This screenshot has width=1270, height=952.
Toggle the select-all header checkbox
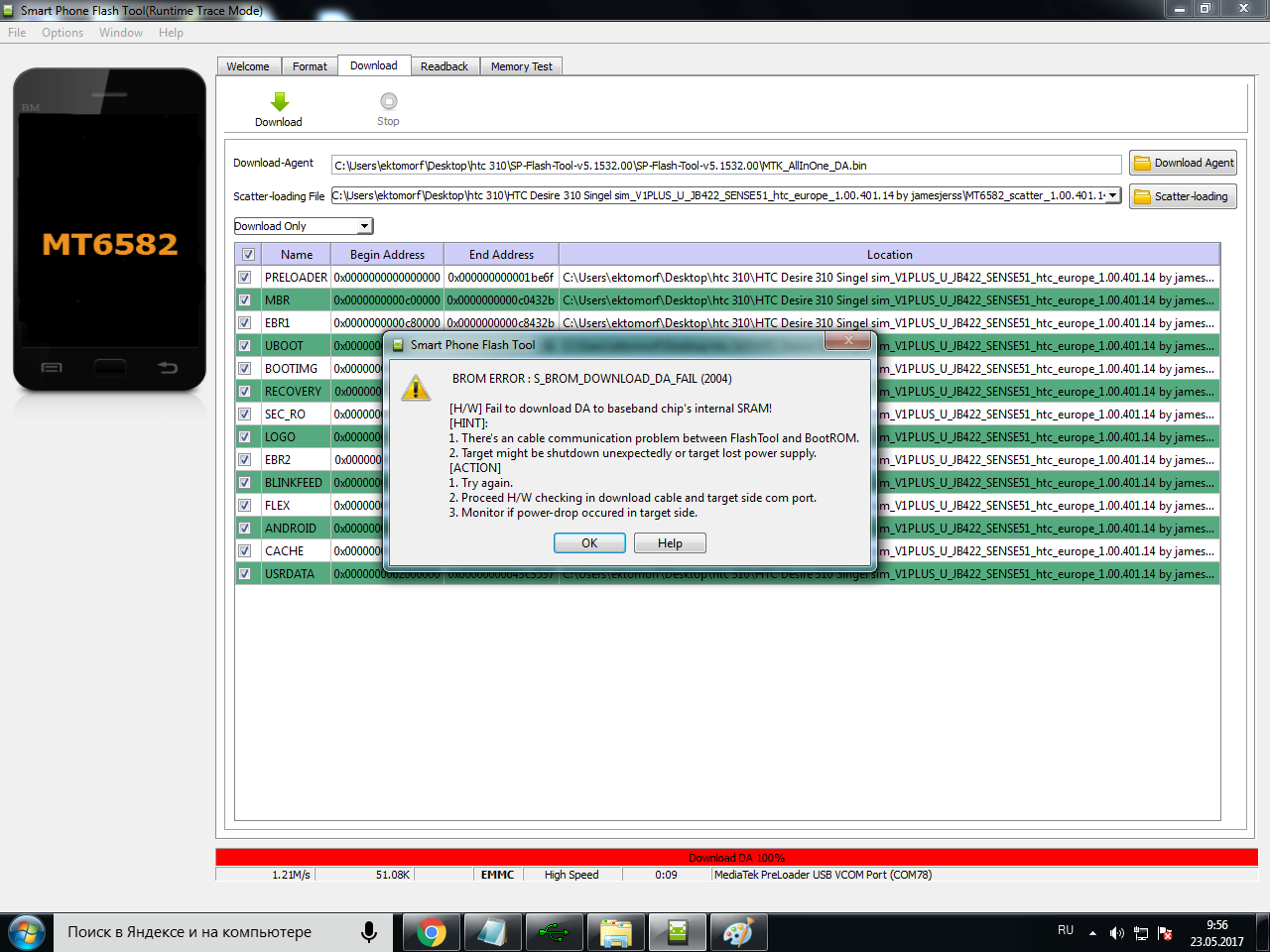(x=248, y=255)
